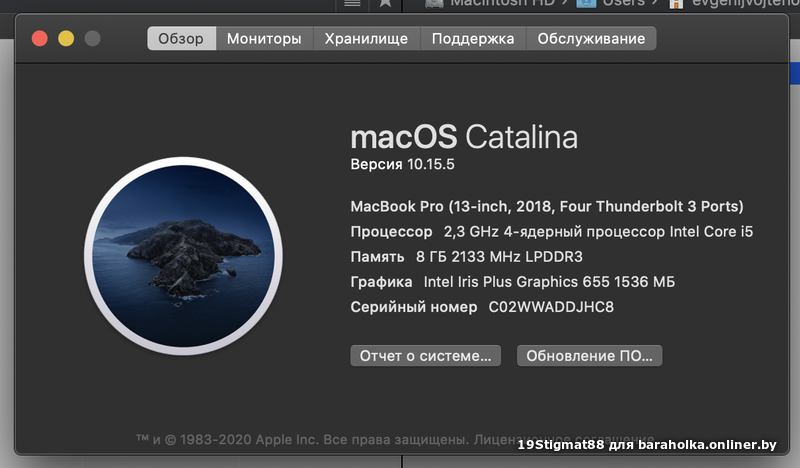Click the serial number C02WWADDJHC8
Viewport: 800px width, 468px height.
551,307
